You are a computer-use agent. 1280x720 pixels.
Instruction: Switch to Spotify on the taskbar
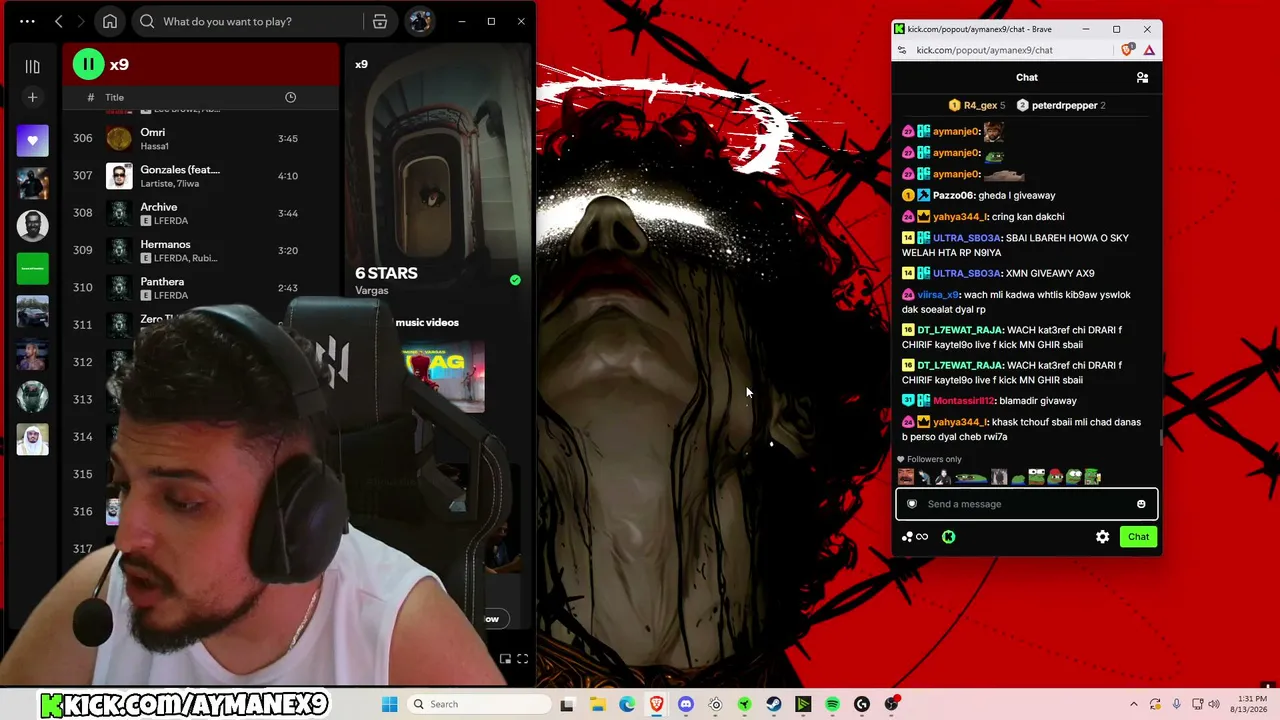[x=833, y=704]
